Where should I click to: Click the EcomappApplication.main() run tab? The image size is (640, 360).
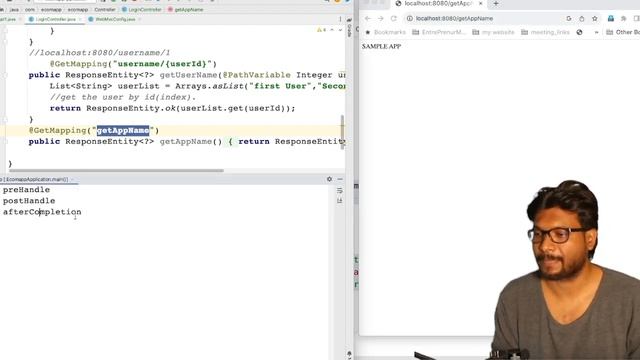(36, 179)
